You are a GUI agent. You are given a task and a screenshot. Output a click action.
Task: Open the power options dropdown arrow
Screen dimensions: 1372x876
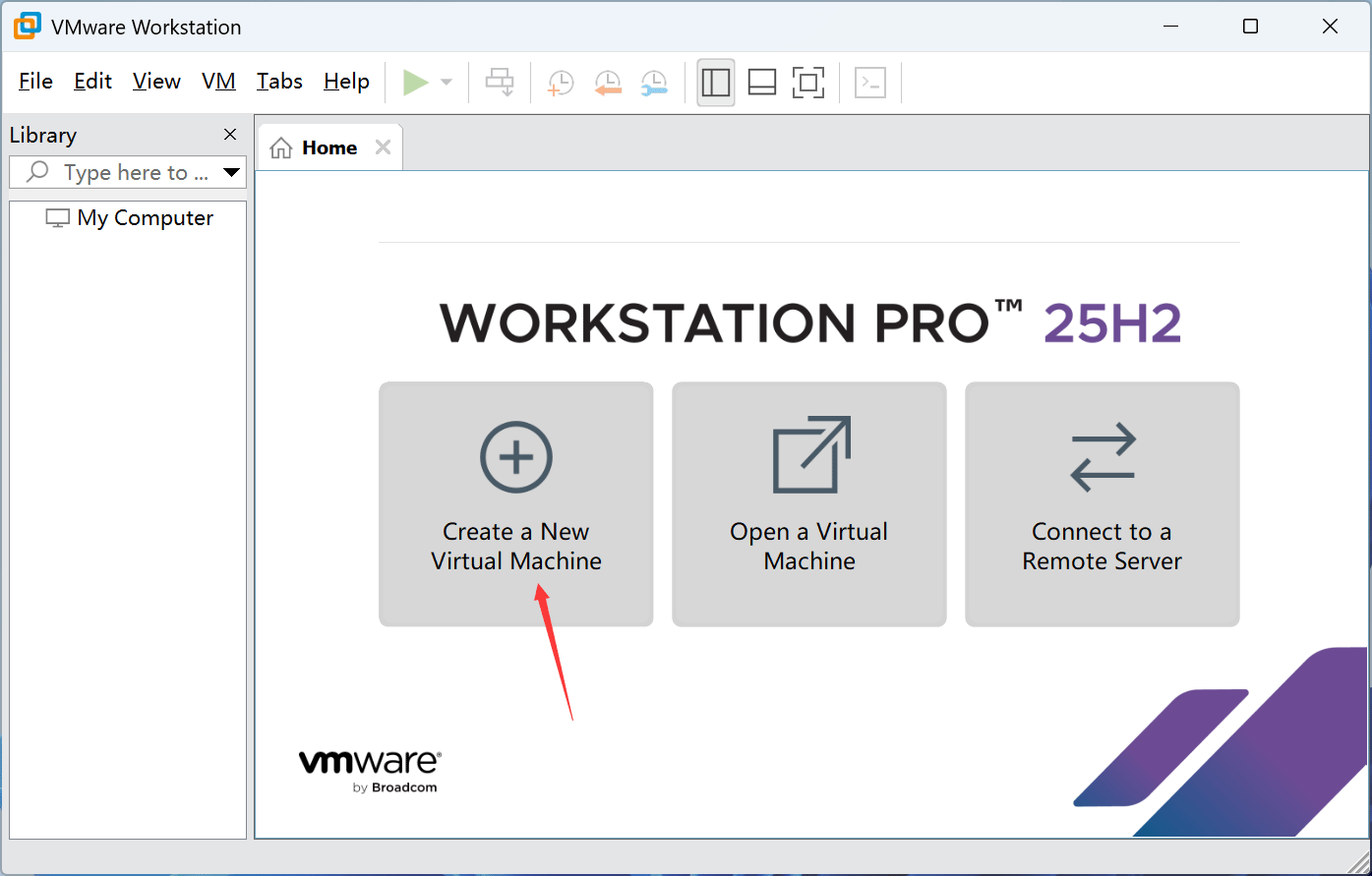pyautogui.click(x=447, y=83)
